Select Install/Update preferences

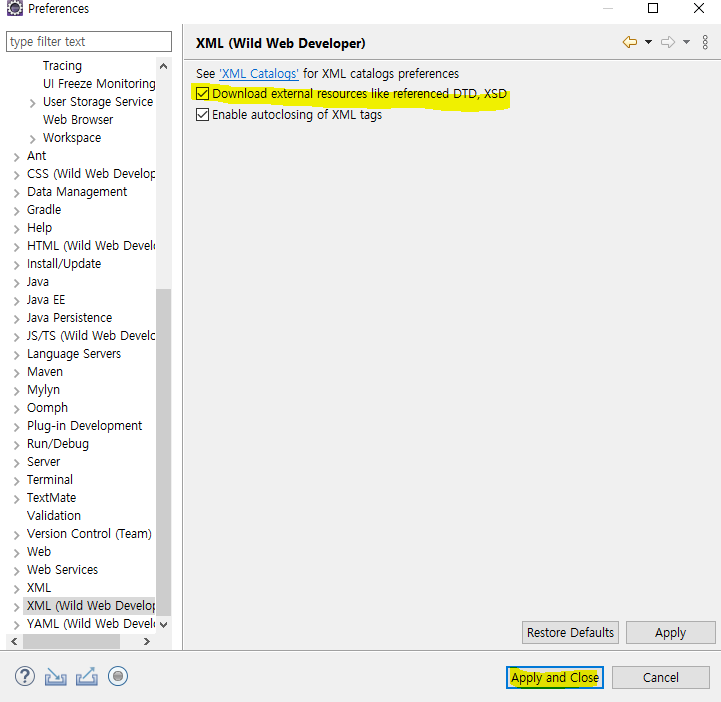point(63,263)
